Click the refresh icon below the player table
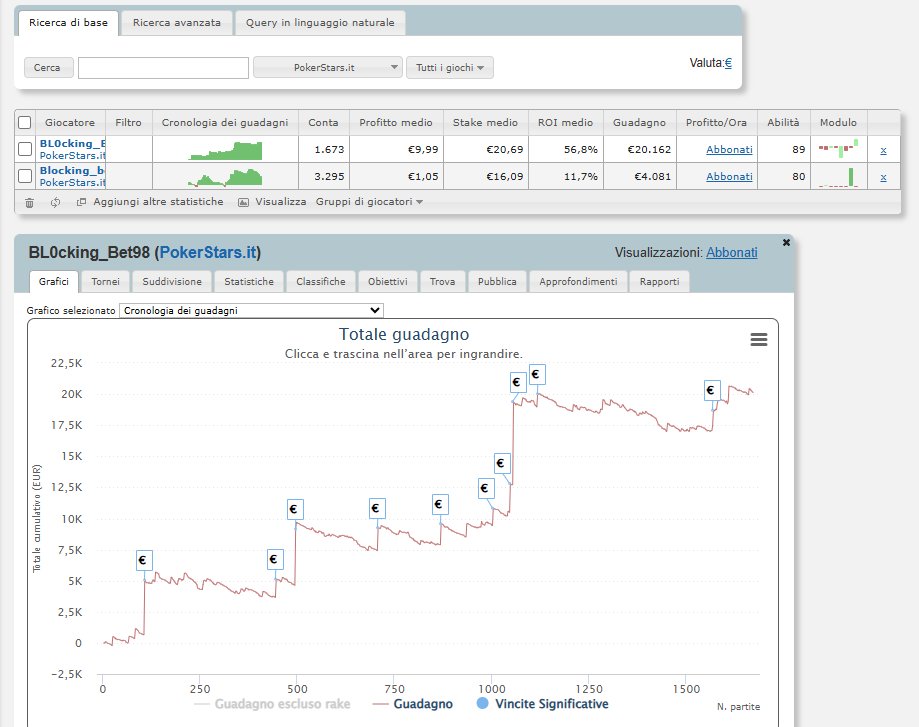 click(55, 202)
